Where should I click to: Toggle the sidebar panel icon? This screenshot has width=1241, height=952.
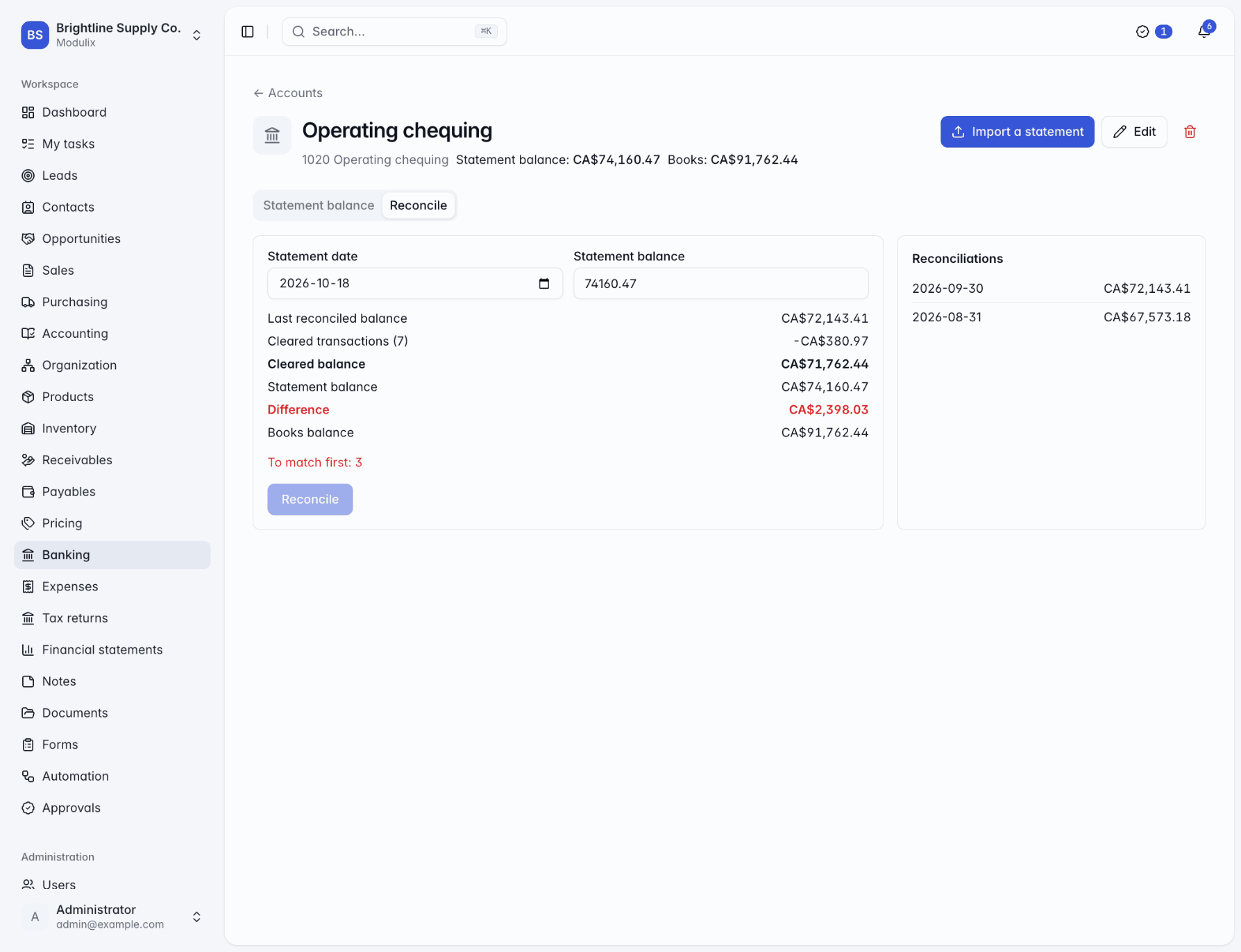coord(248,31)
